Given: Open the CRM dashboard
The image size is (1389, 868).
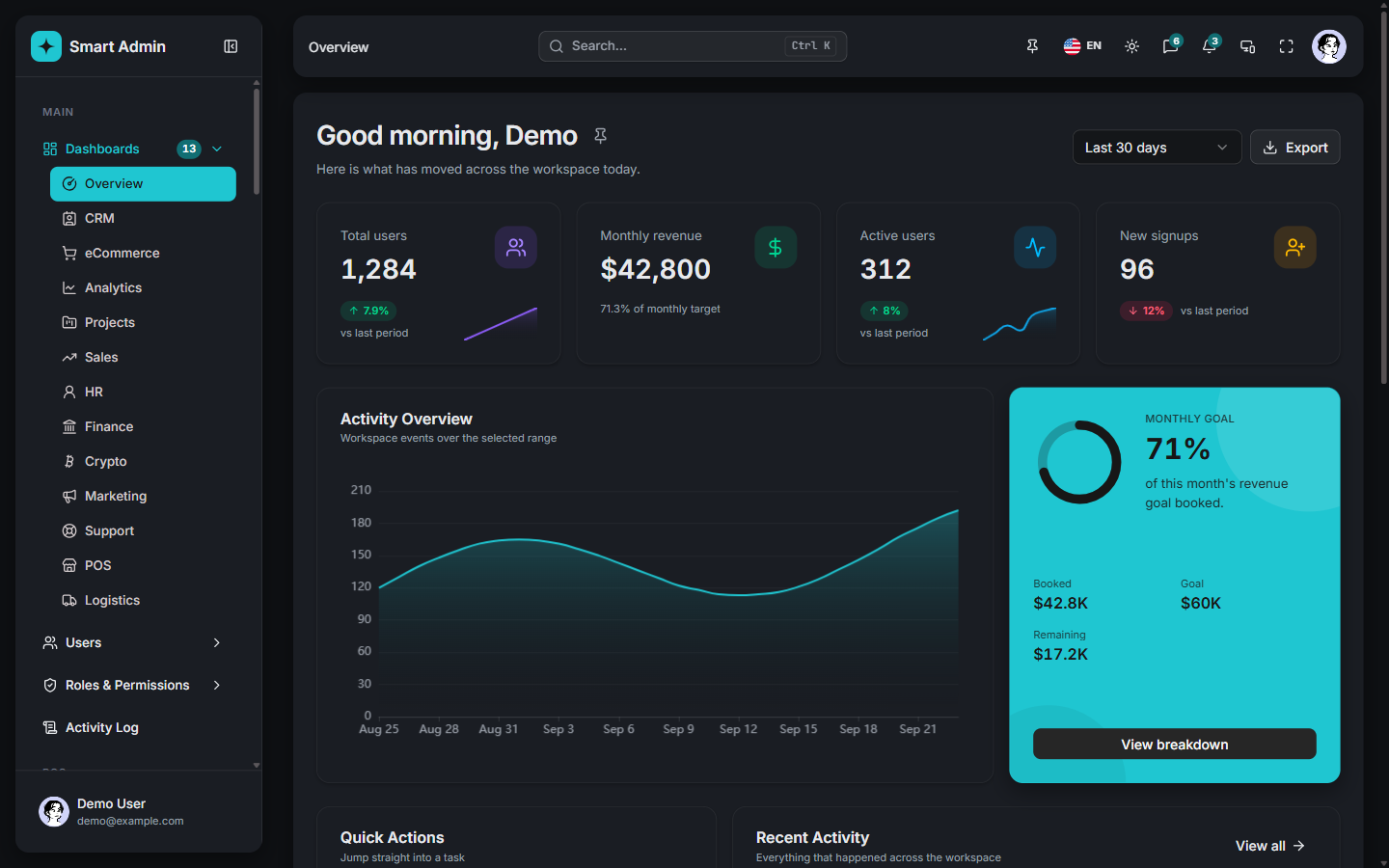Looking at the screenshot, I should click(143, 219).
